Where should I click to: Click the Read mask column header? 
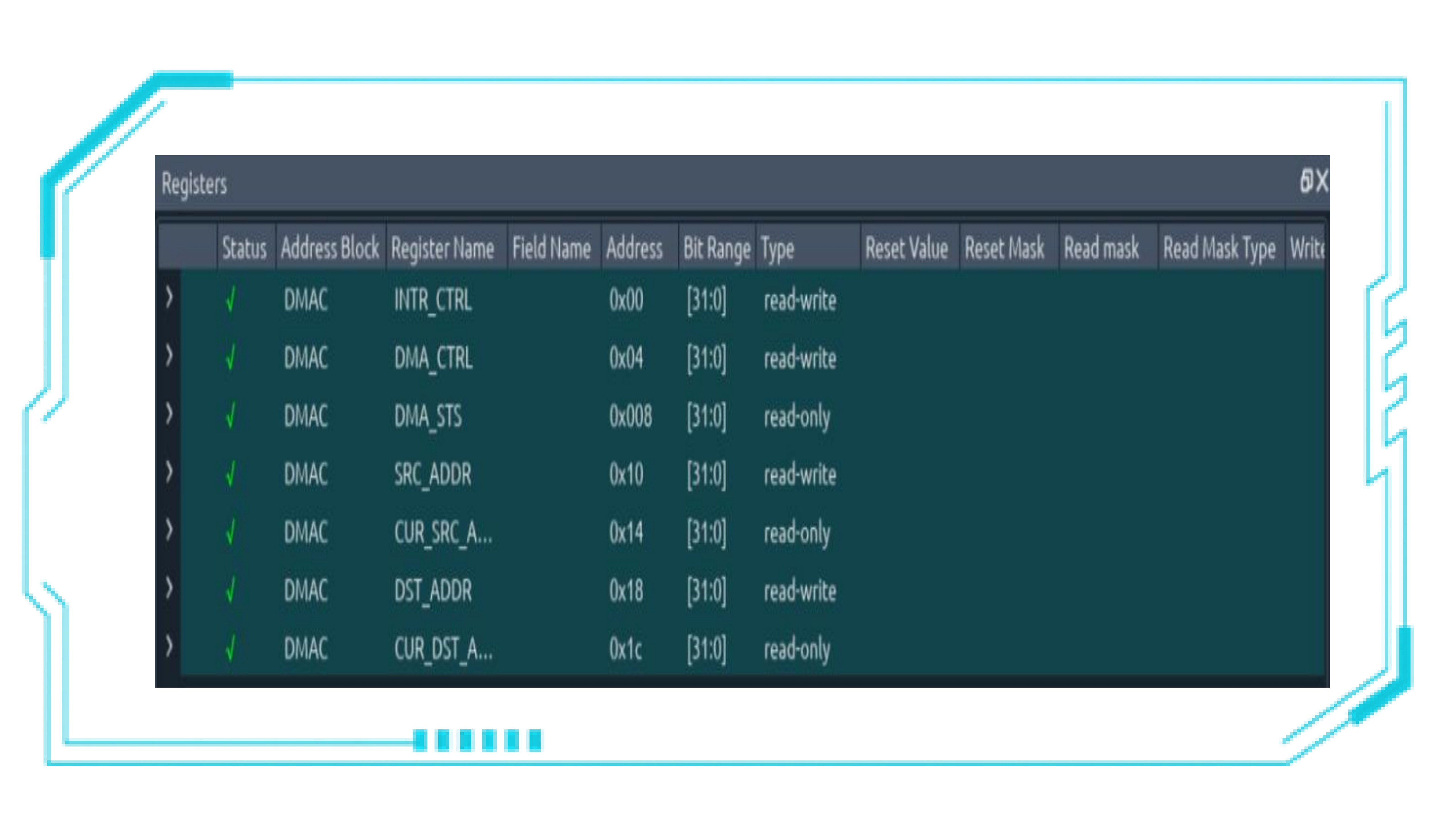pos(1108,248)
